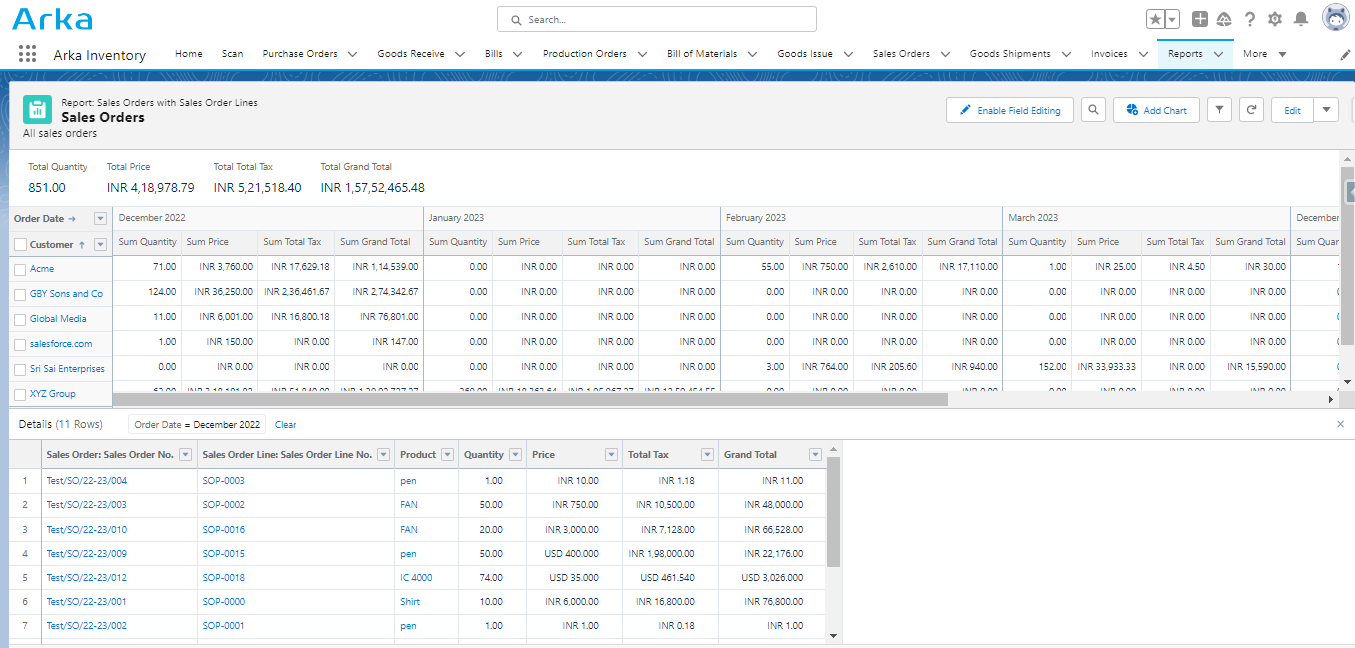Click the favorites star icon
Viewport: 1355px width, 648px height.
click(1156, 17)
